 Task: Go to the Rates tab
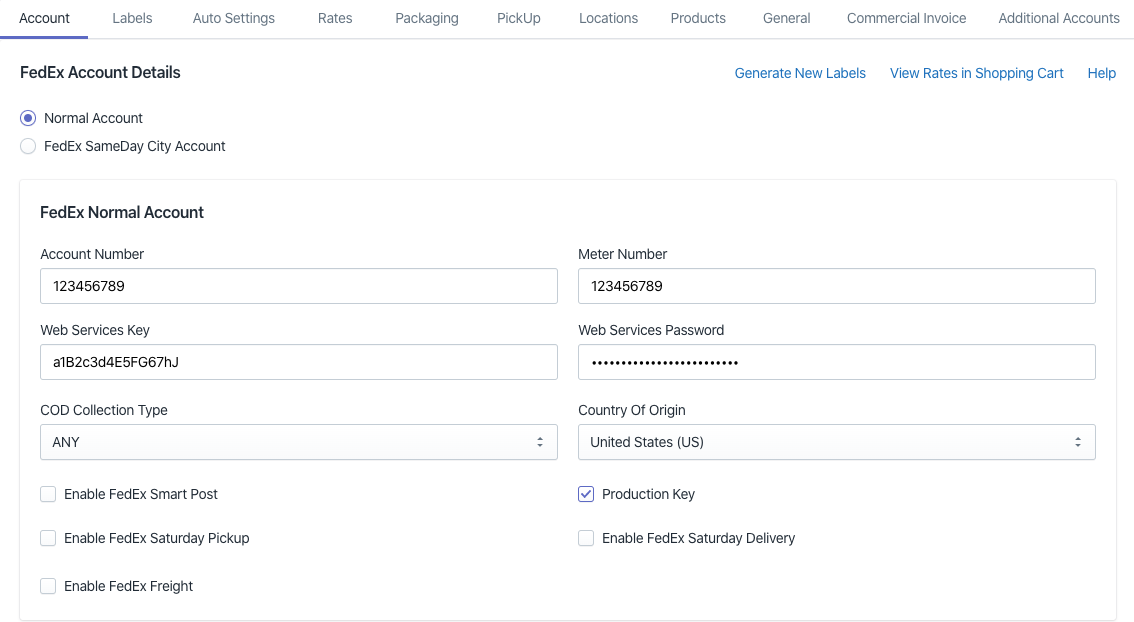(x=335, y=18)
